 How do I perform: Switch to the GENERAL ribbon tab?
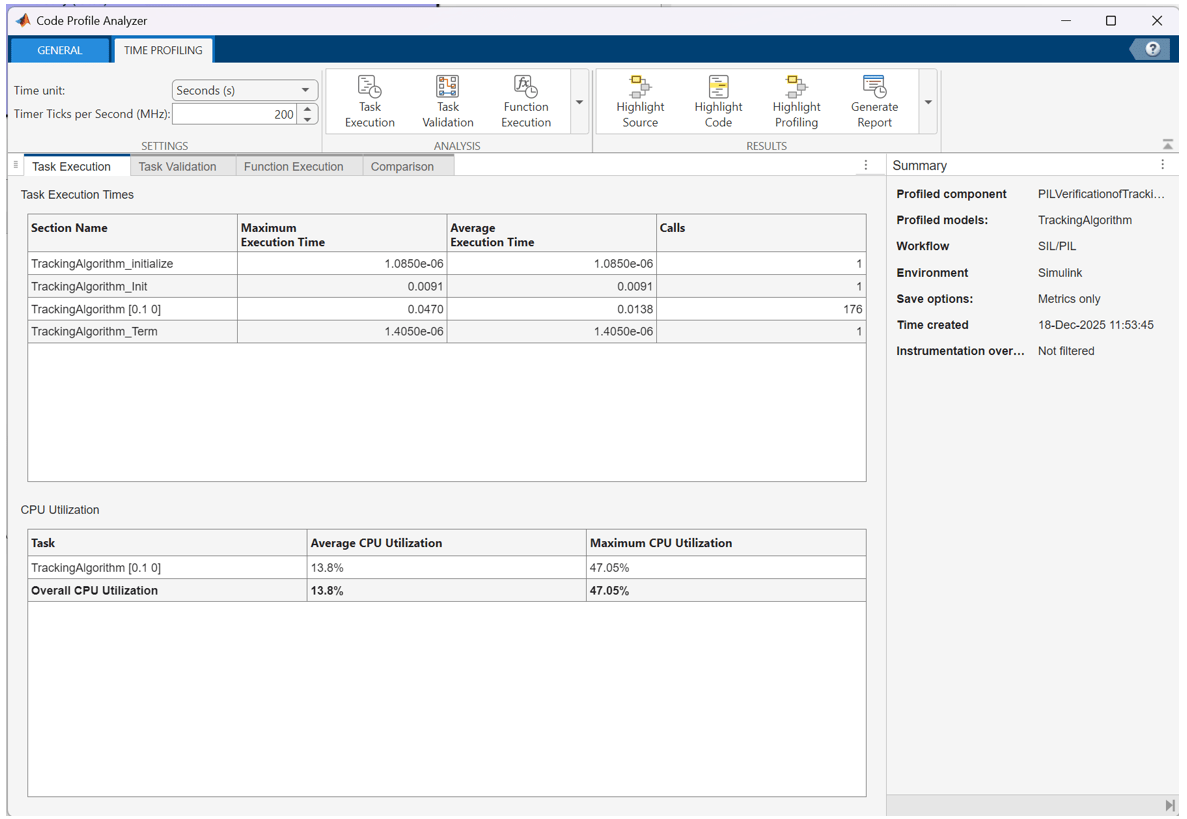[x=60, y=50]
